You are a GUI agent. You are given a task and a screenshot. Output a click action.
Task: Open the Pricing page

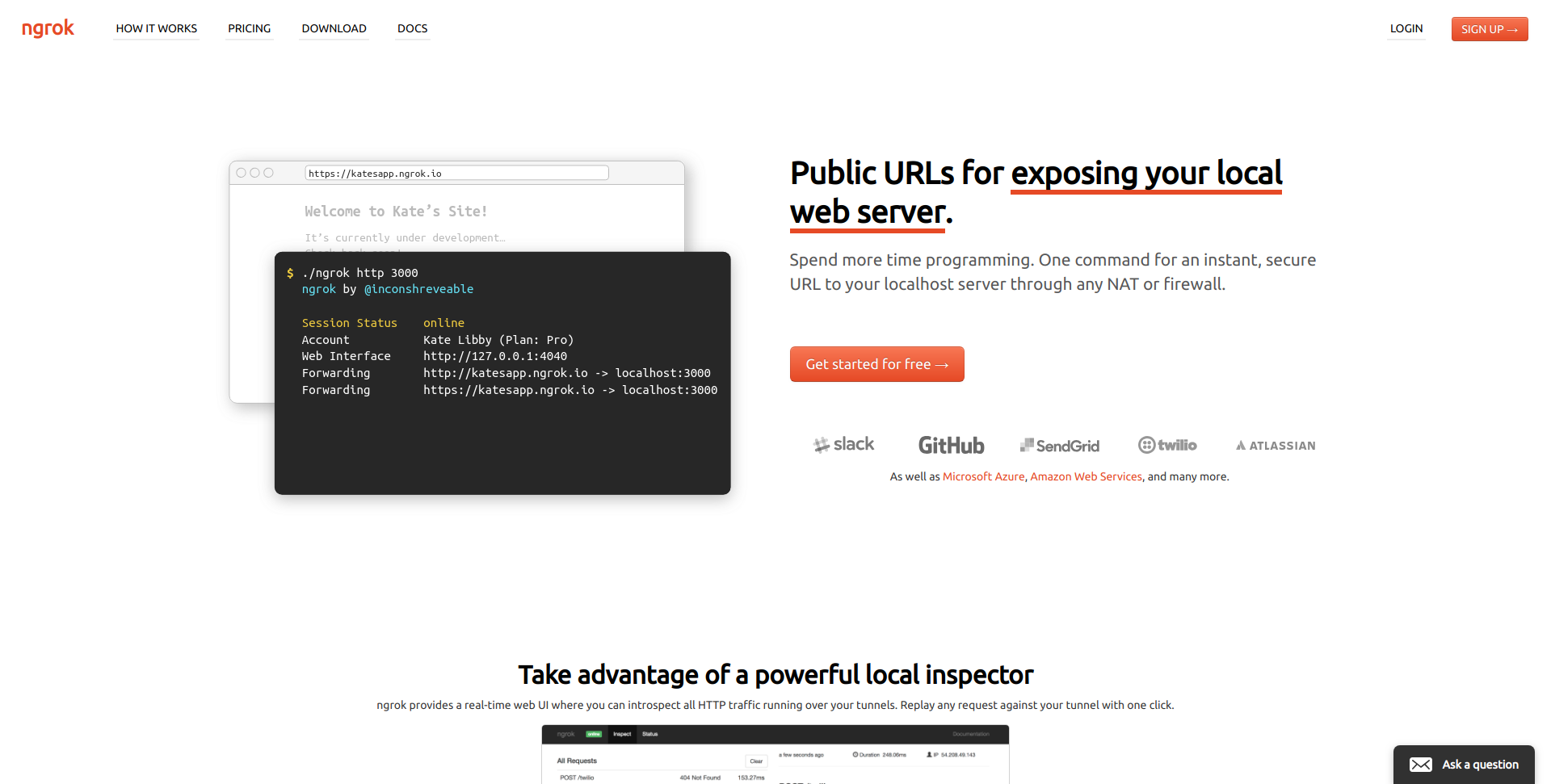pos(250,28)
